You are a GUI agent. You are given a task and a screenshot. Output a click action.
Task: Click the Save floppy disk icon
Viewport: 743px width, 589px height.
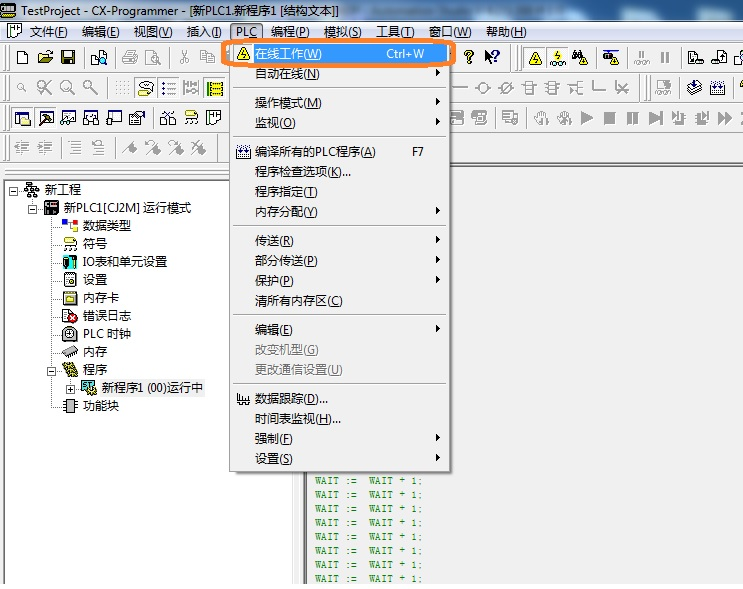68,58
